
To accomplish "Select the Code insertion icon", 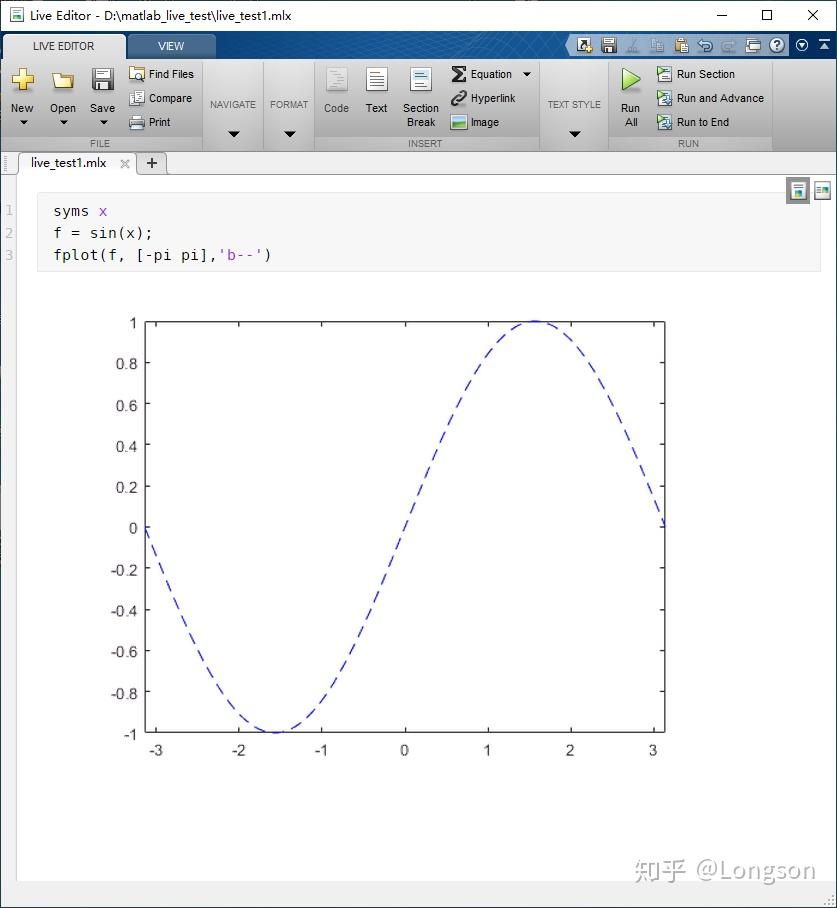I will pyautogui.click(x=336, y=90).
